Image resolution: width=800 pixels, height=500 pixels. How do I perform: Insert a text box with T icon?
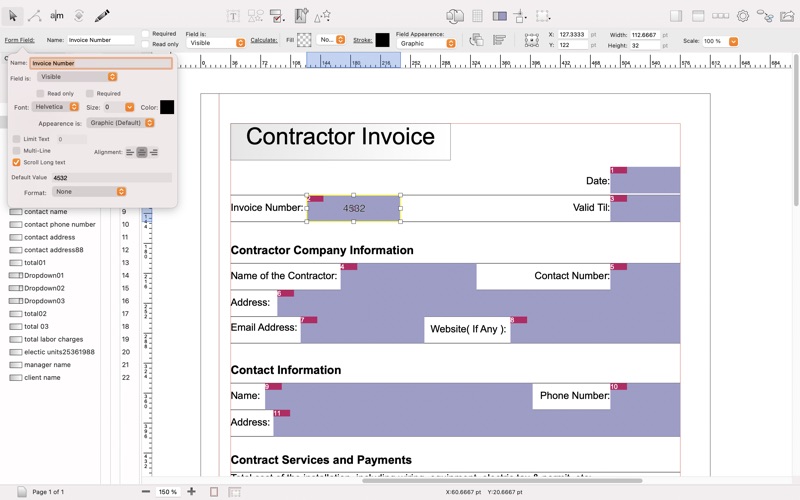pyautogui.click(x=233, y=16)
